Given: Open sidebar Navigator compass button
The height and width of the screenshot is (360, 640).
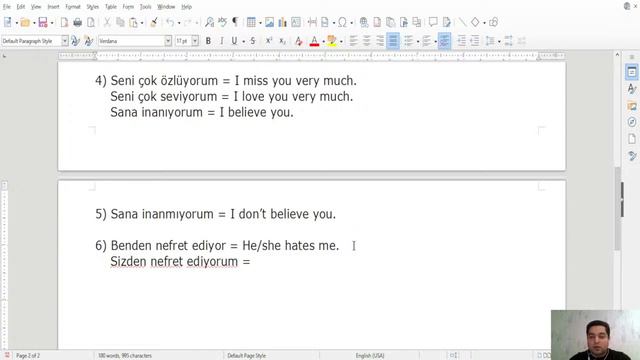Looking at the screenshot, I should pos(632,122).
